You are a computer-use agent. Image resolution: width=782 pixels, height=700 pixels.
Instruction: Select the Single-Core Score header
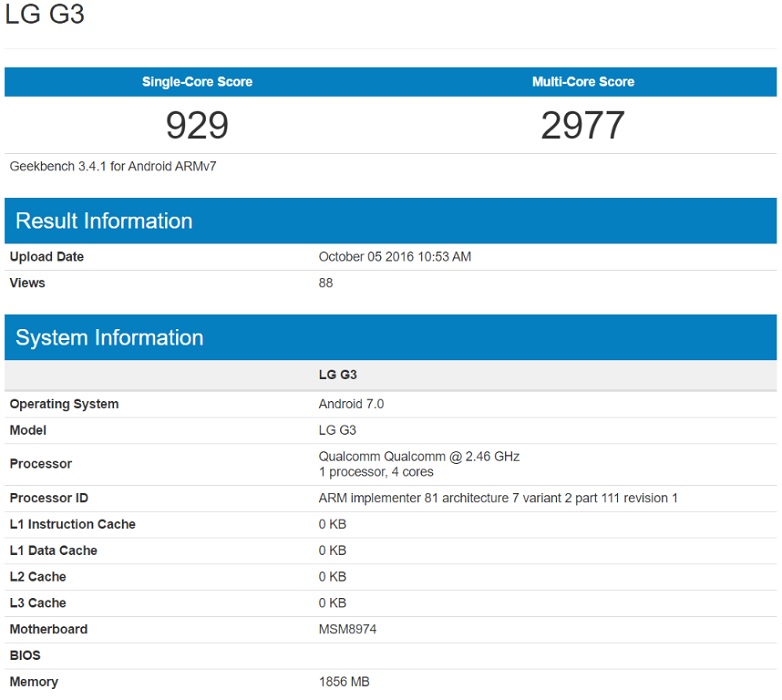coord(197,82)
